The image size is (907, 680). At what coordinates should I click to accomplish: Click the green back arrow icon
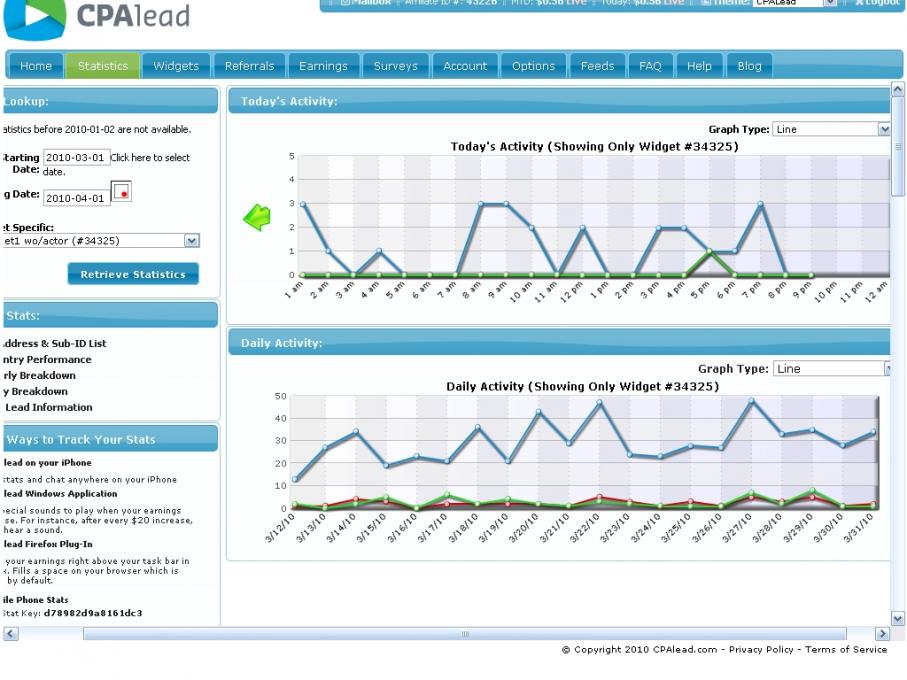pyautogui.click(x=257, y=217)
